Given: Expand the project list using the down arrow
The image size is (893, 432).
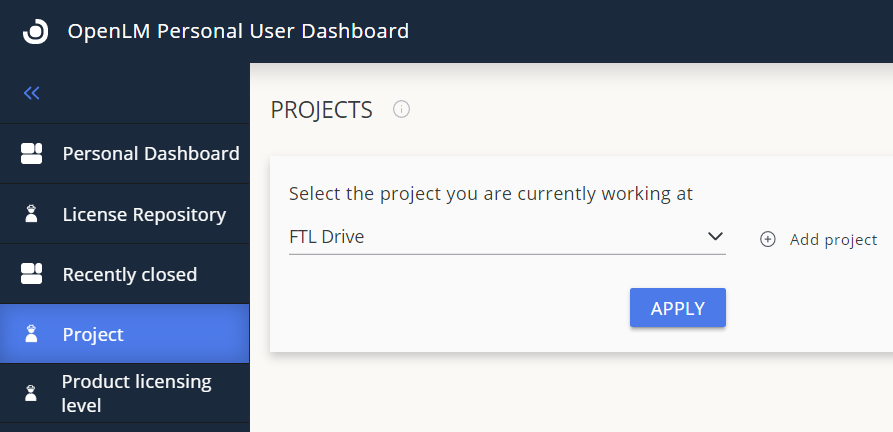Looking at the screenshot, I should point(715,237).
